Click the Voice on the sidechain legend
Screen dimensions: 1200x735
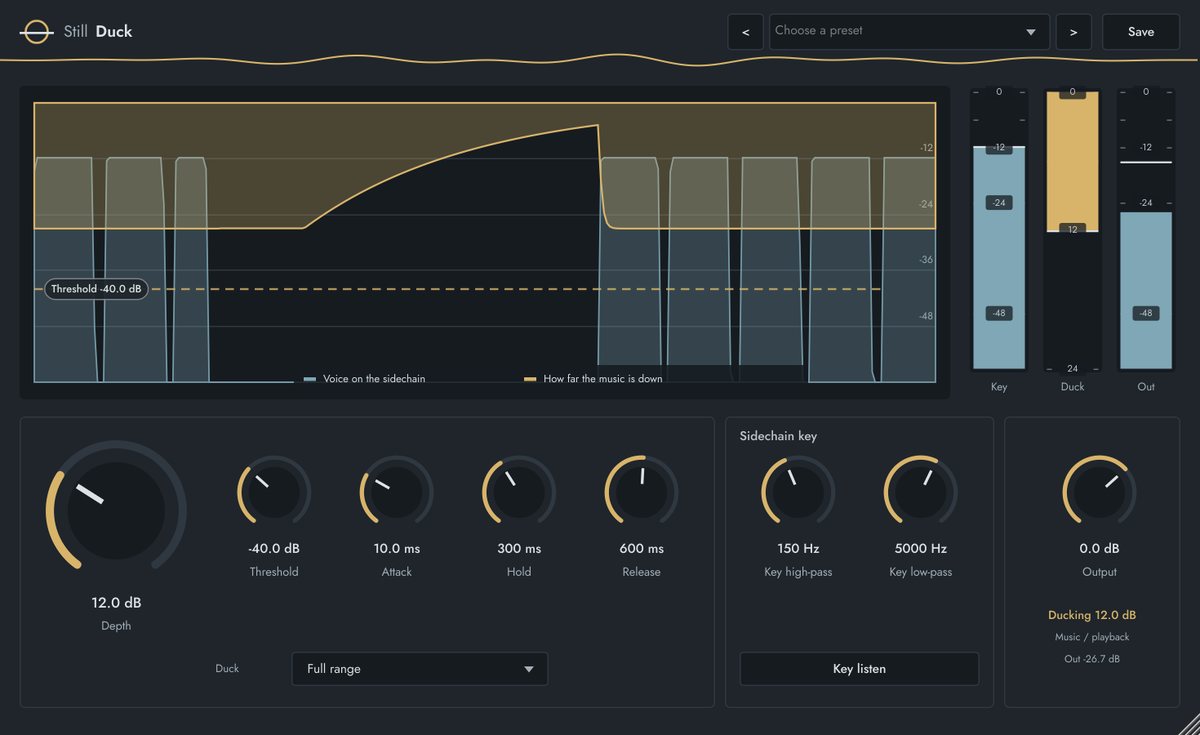364,379
